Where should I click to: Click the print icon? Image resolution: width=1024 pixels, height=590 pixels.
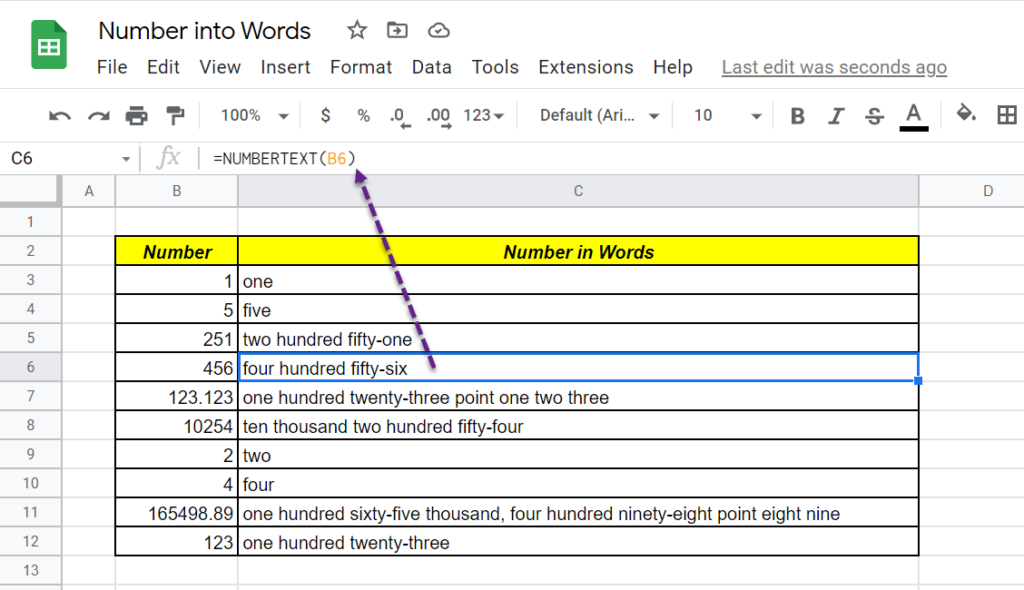(135, 115)
